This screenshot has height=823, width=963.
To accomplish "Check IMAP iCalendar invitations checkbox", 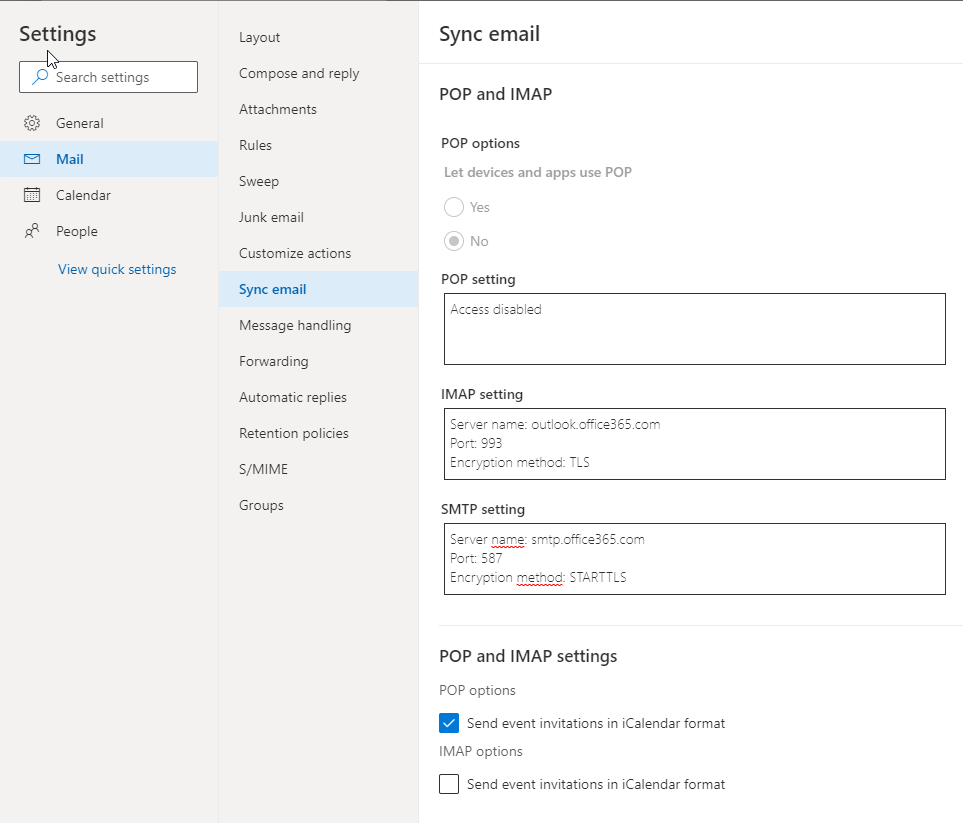I will (449, 784).
